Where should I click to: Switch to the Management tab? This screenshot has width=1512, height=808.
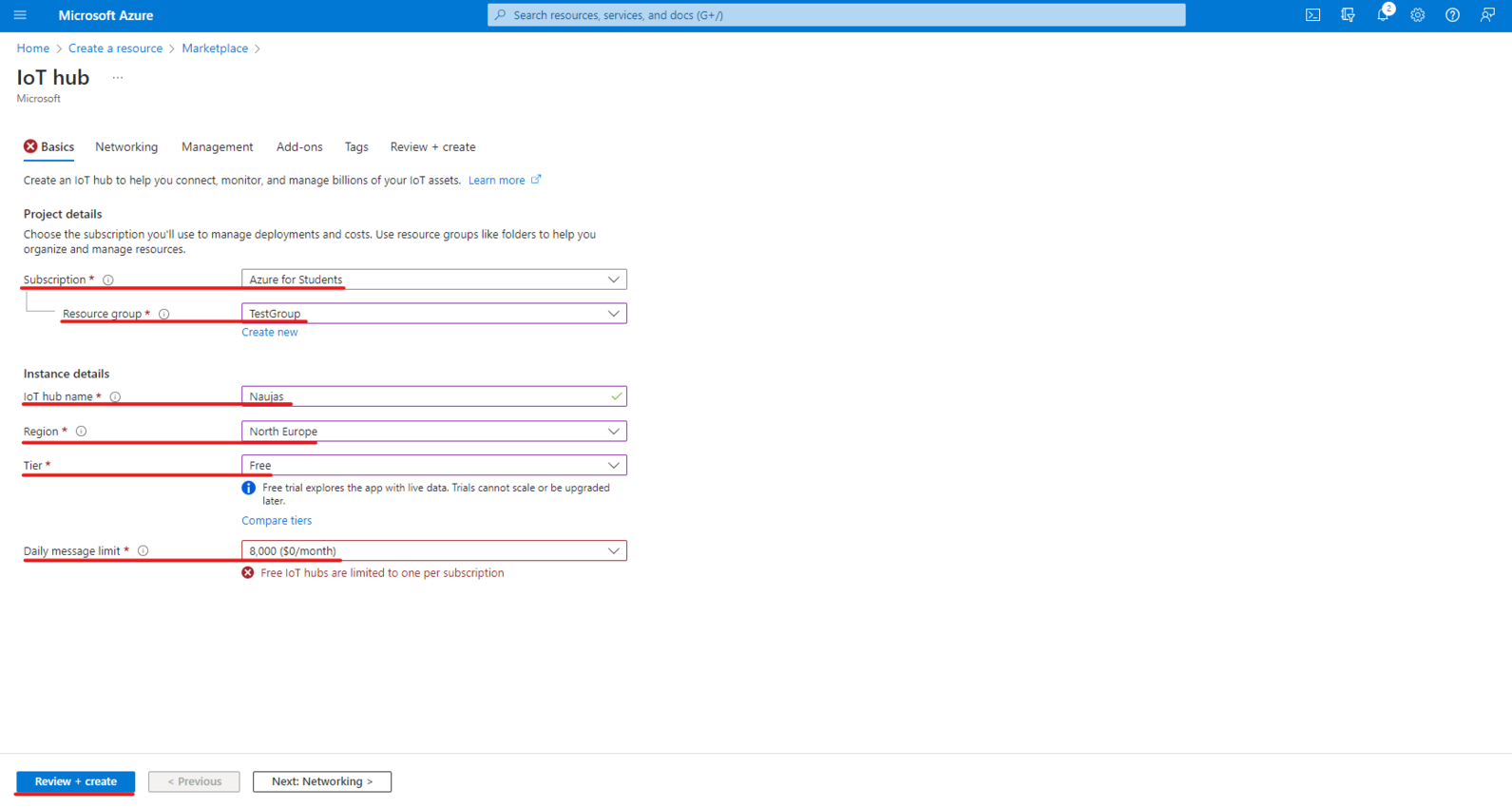coord(217,147)
